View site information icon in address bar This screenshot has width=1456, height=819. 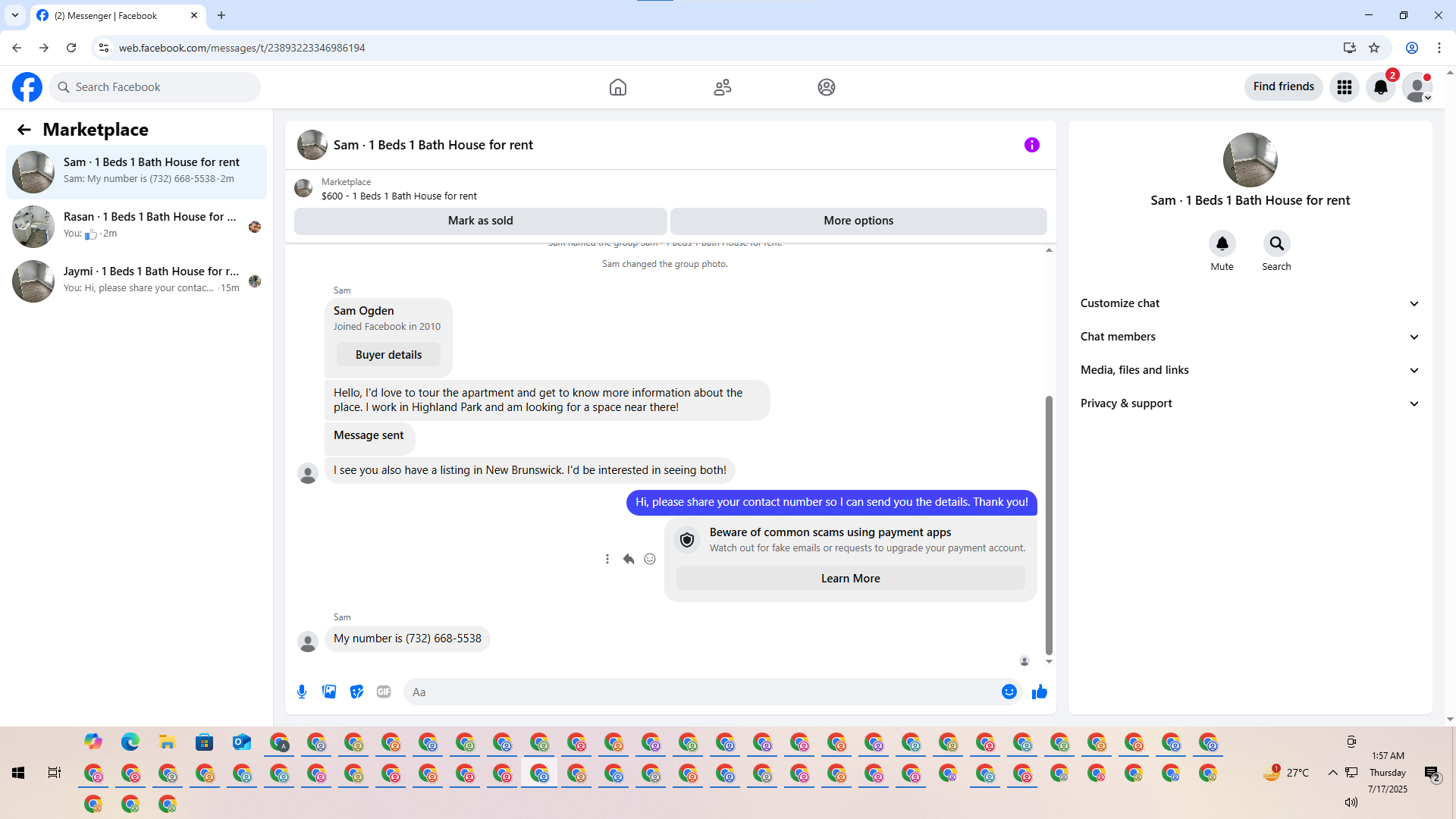pos(104,48)
